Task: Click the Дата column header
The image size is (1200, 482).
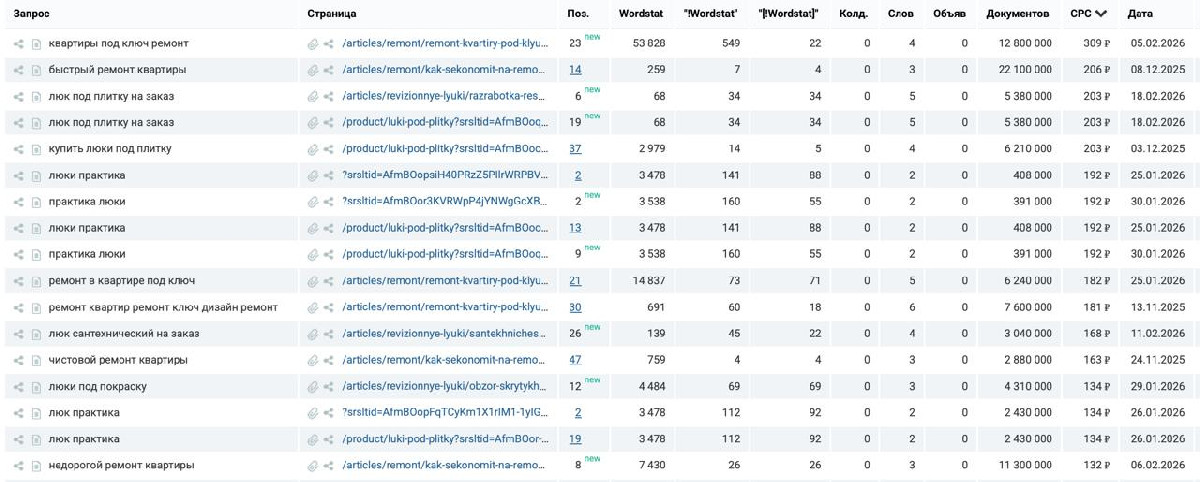Action: [x=1139, y=14]
